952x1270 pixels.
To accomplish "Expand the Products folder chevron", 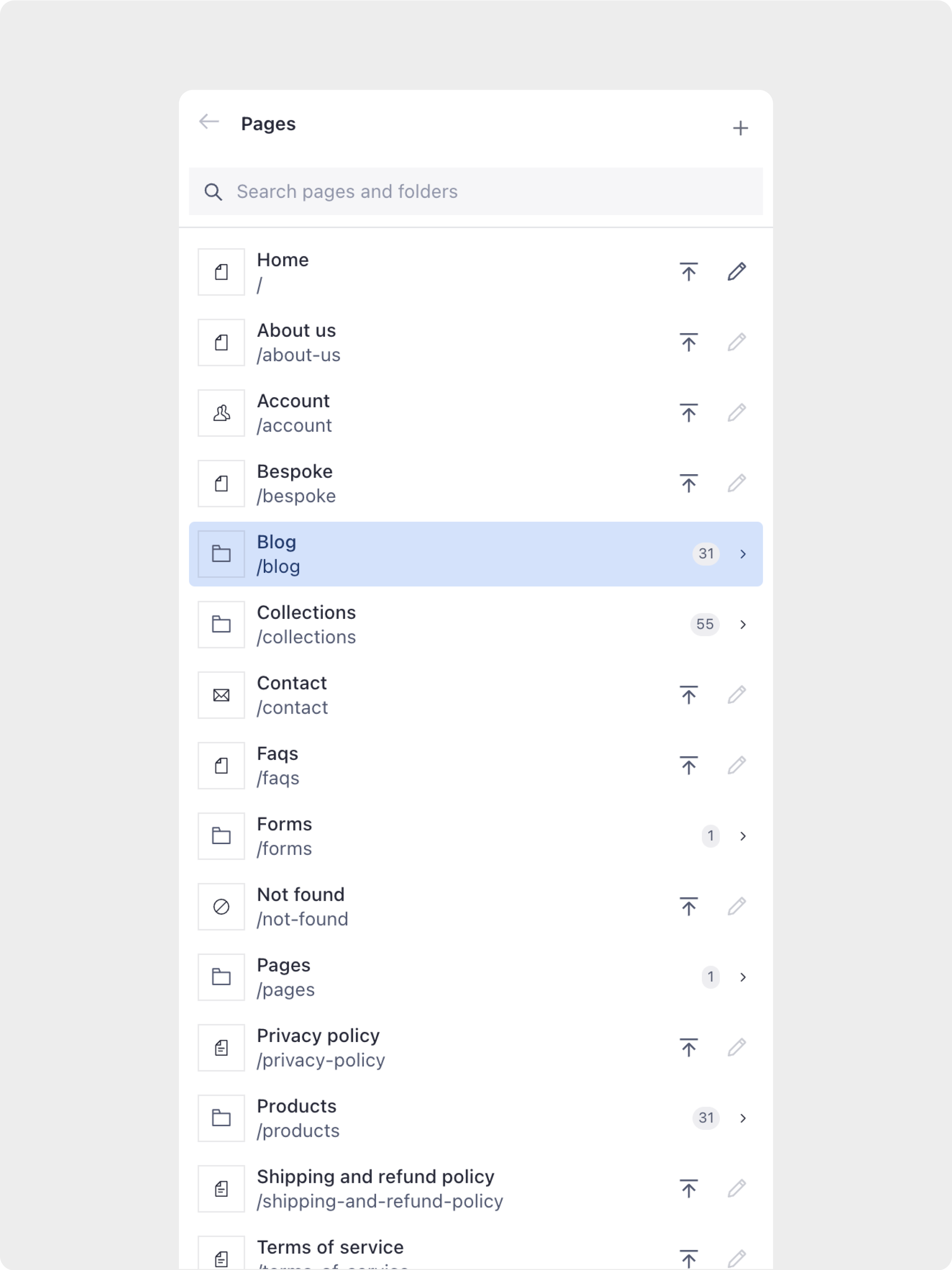I will [743, 1118].
